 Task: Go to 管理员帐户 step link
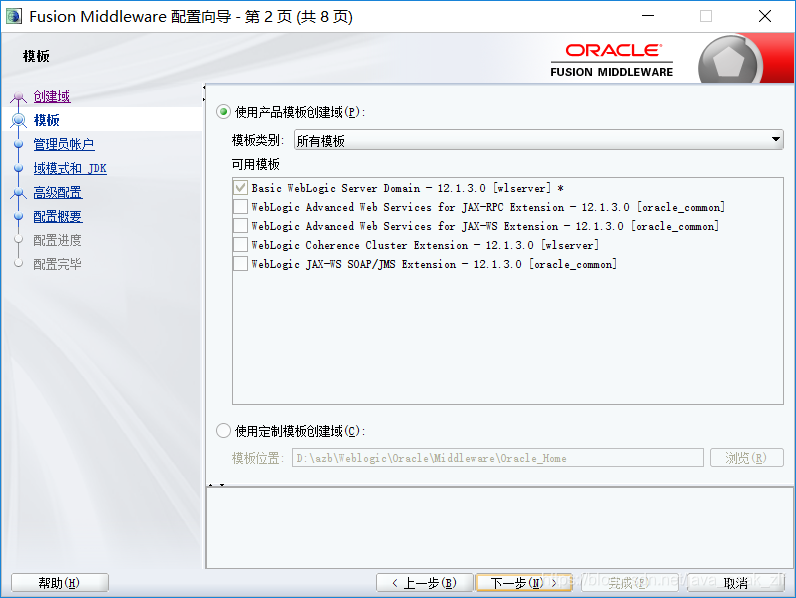pyautogui.click(x=64, y=144)
